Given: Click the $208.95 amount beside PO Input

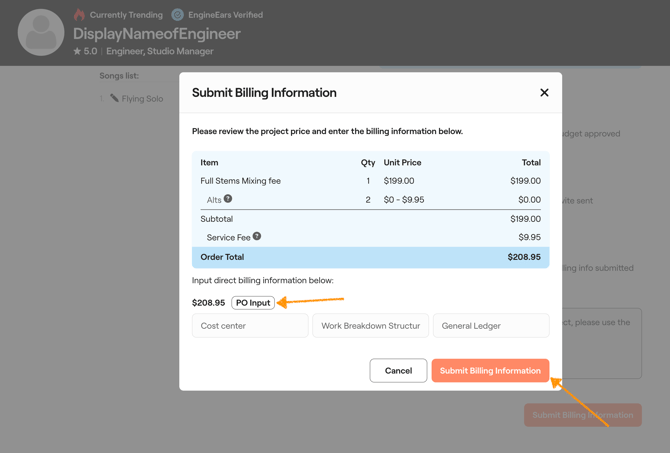Looking at the screenshot, I should point(208,303).
